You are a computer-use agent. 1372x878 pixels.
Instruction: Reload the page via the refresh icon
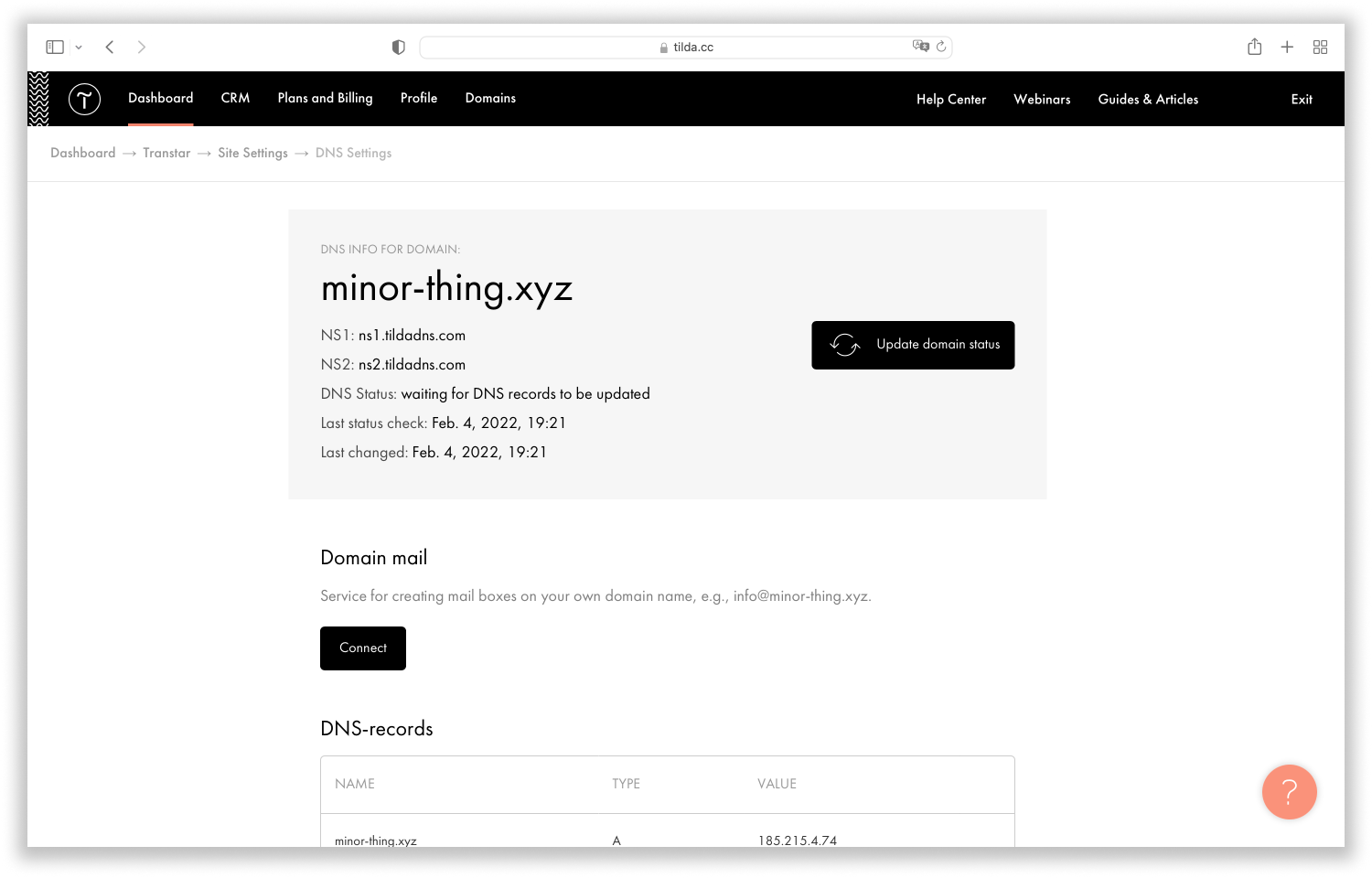[x=943, y=47]
